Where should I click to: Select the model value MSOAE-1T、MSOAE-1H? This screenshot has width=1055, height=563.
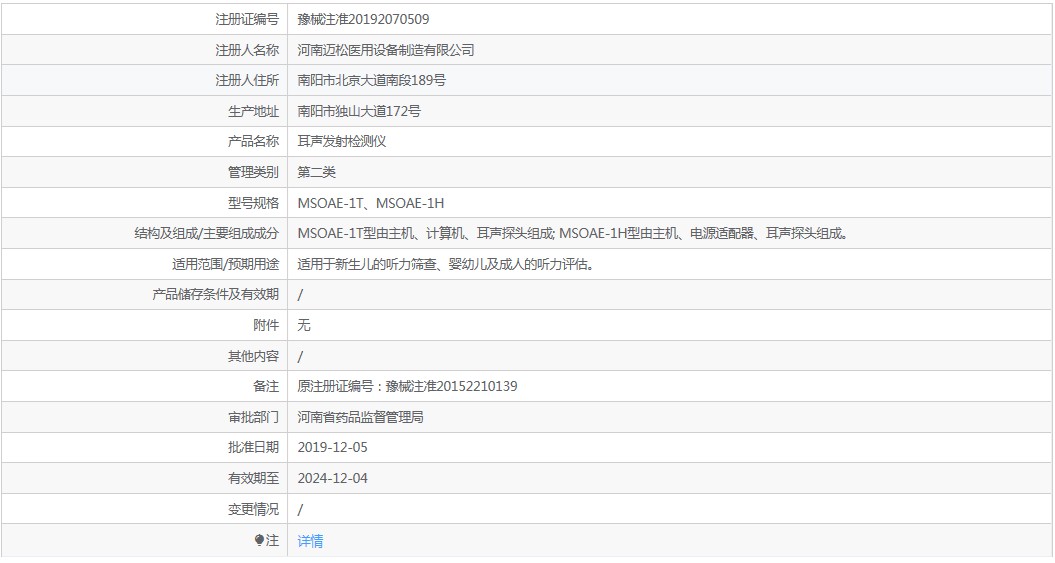point(371,203)
